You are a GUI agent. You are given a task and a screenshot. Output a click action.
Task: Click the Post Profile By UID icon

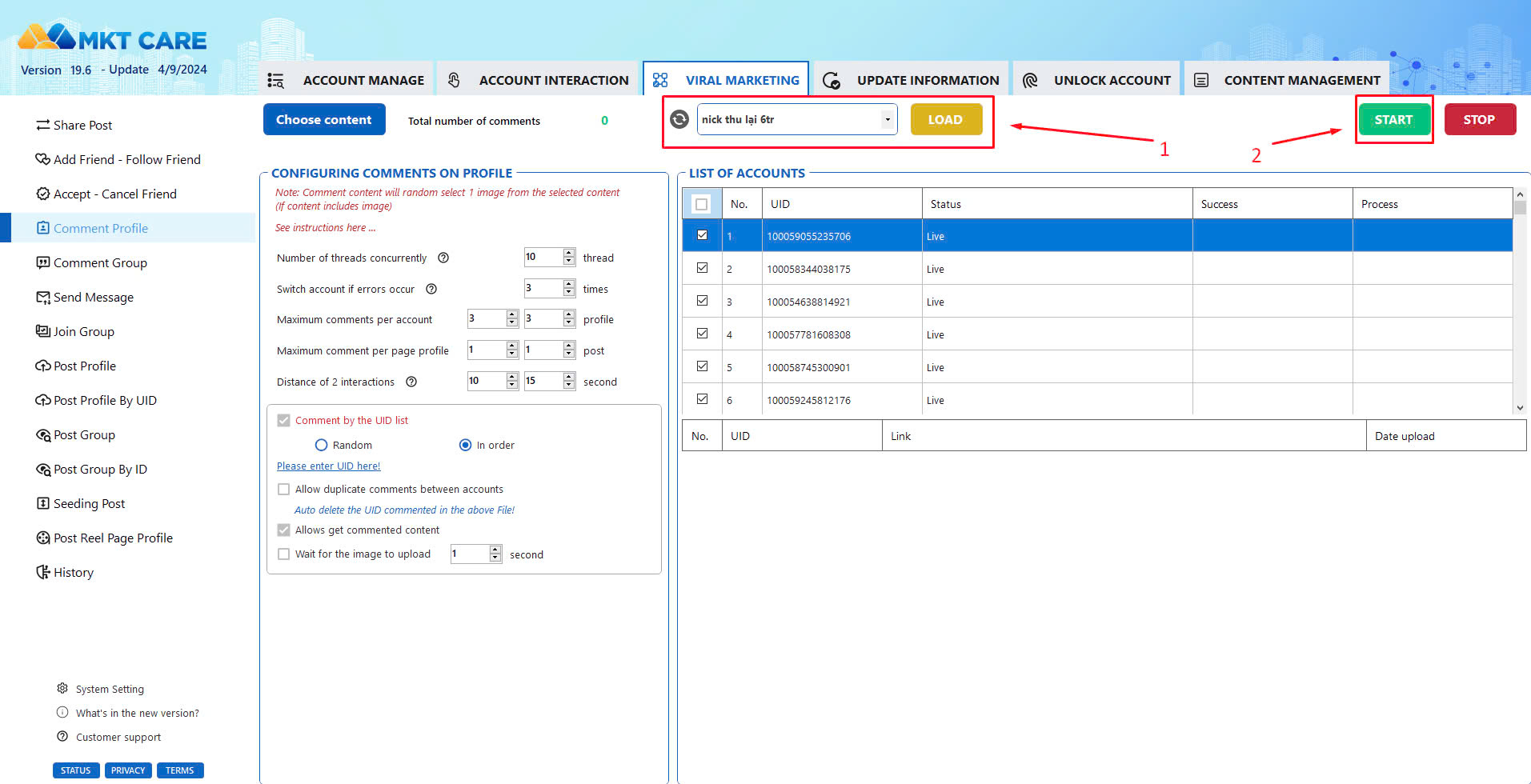pyautogui.click(x=43, y=400)
